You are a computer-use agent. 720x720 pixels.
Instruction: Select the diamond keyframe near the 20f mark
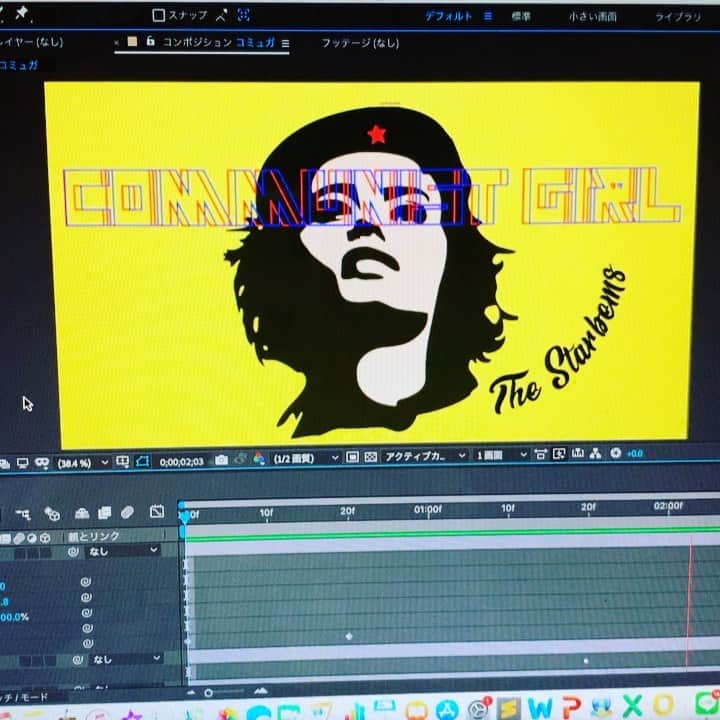349,636
